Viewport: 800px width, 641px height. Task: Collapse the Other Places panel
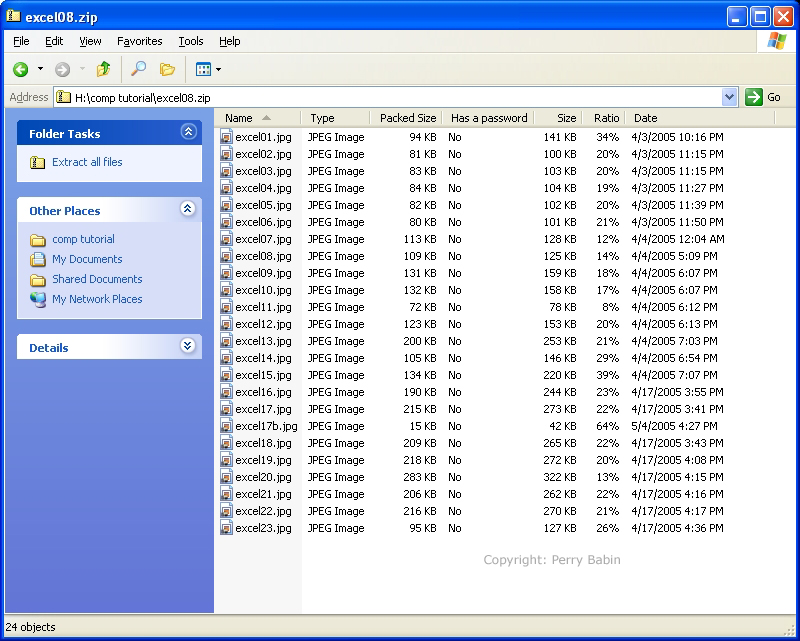(188, 209)
